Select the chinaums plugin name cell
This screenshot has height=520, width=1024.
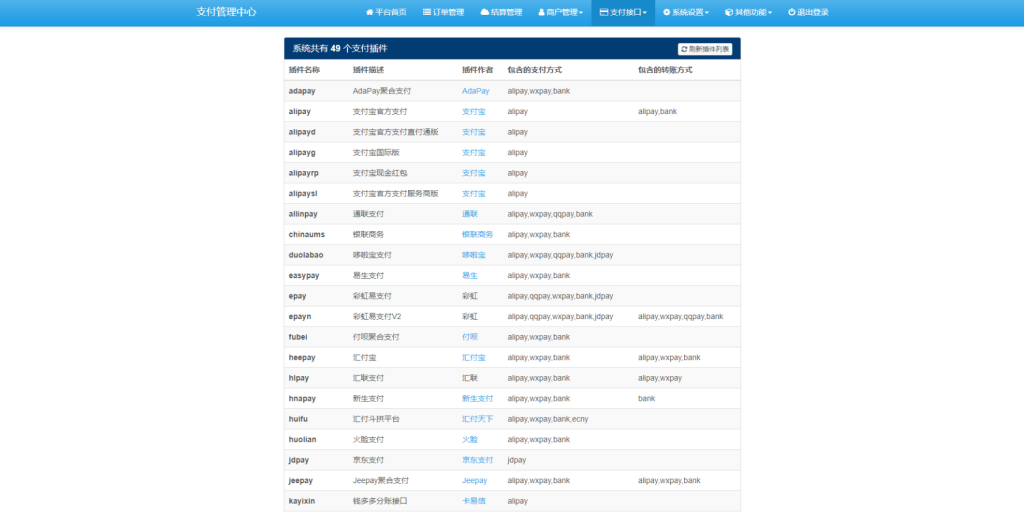(x=306, y=235)
